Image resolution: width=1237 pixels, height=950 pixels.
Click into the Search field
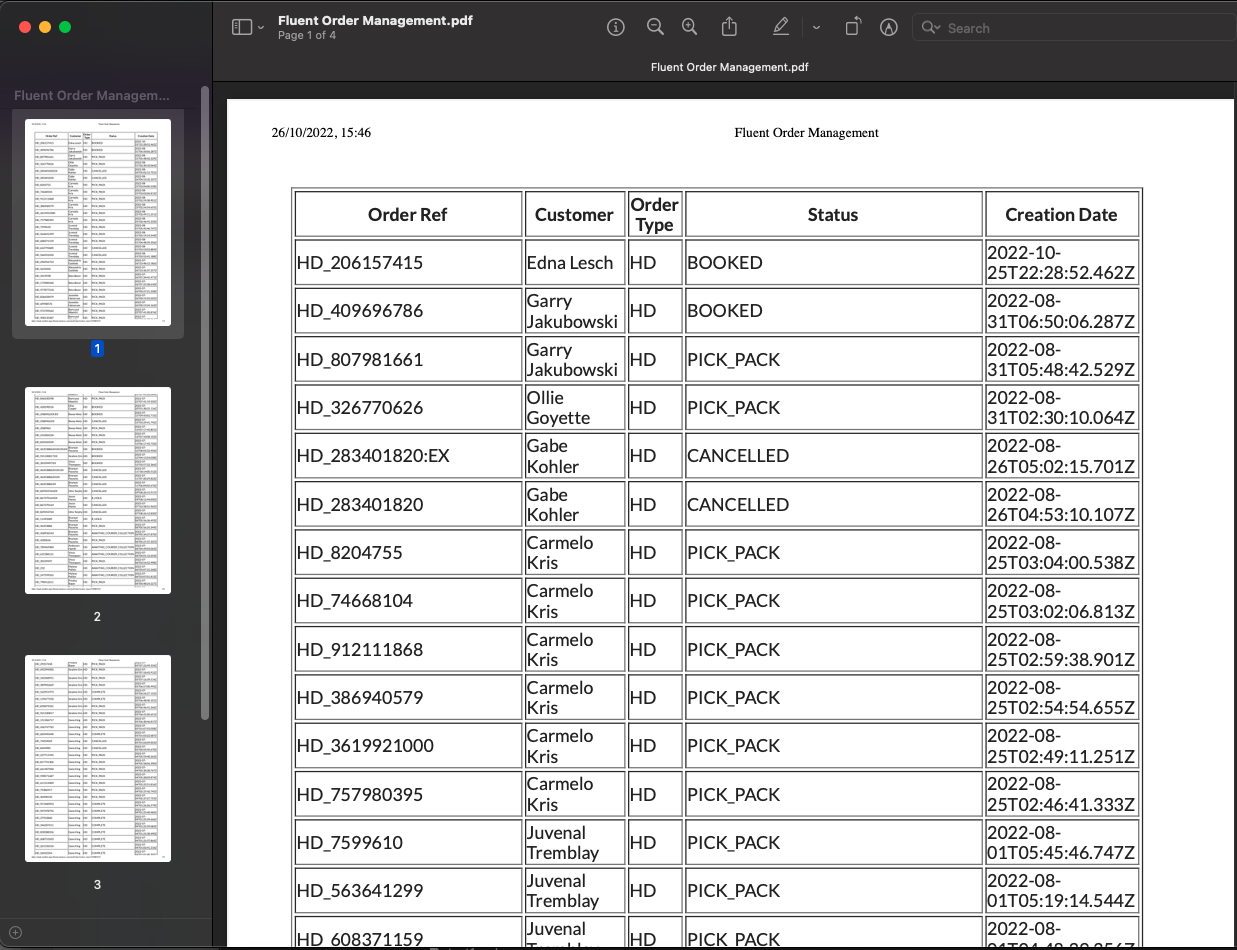[1080, 28]
